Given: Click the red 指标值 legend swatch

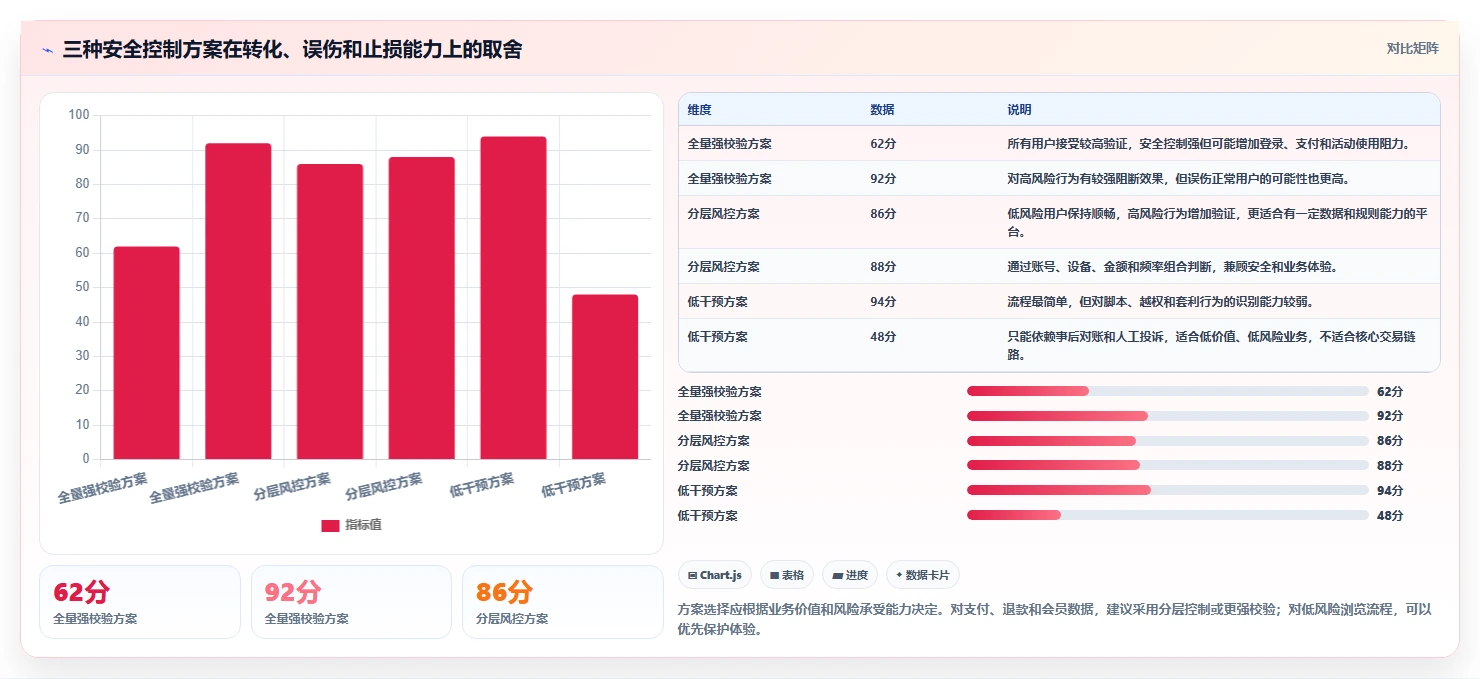Looking at the screenshot, I should [330, 525].
